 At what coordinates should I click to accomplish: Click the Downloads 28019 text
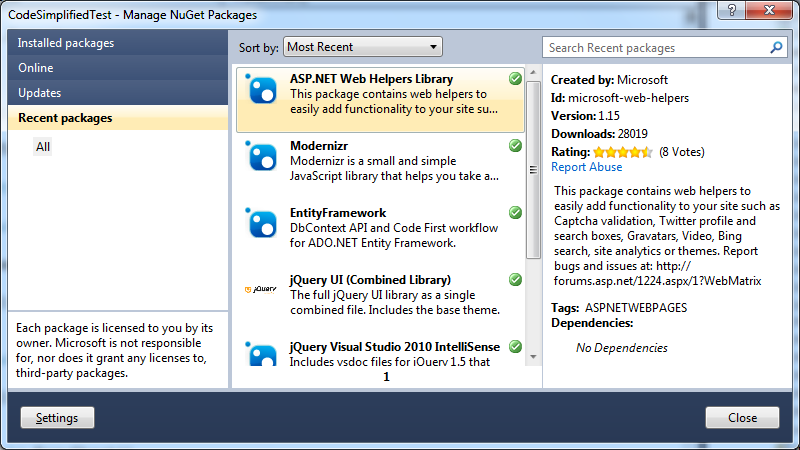click(599, 134)
